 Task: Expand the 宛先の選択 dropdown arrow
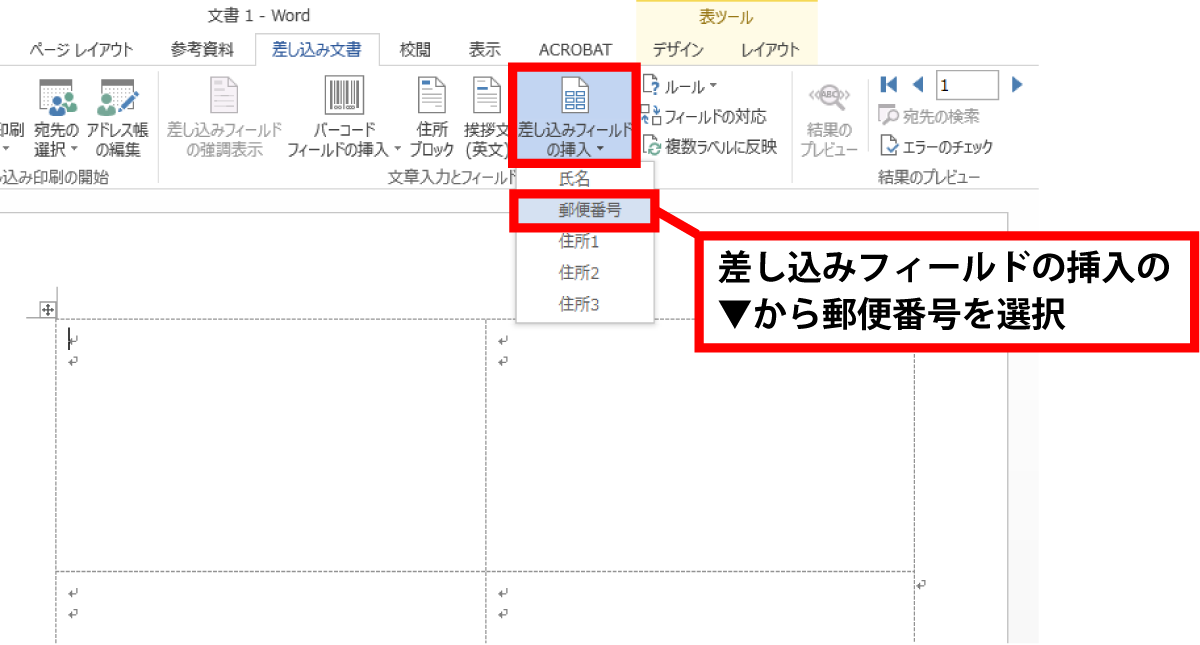(75, 150)
